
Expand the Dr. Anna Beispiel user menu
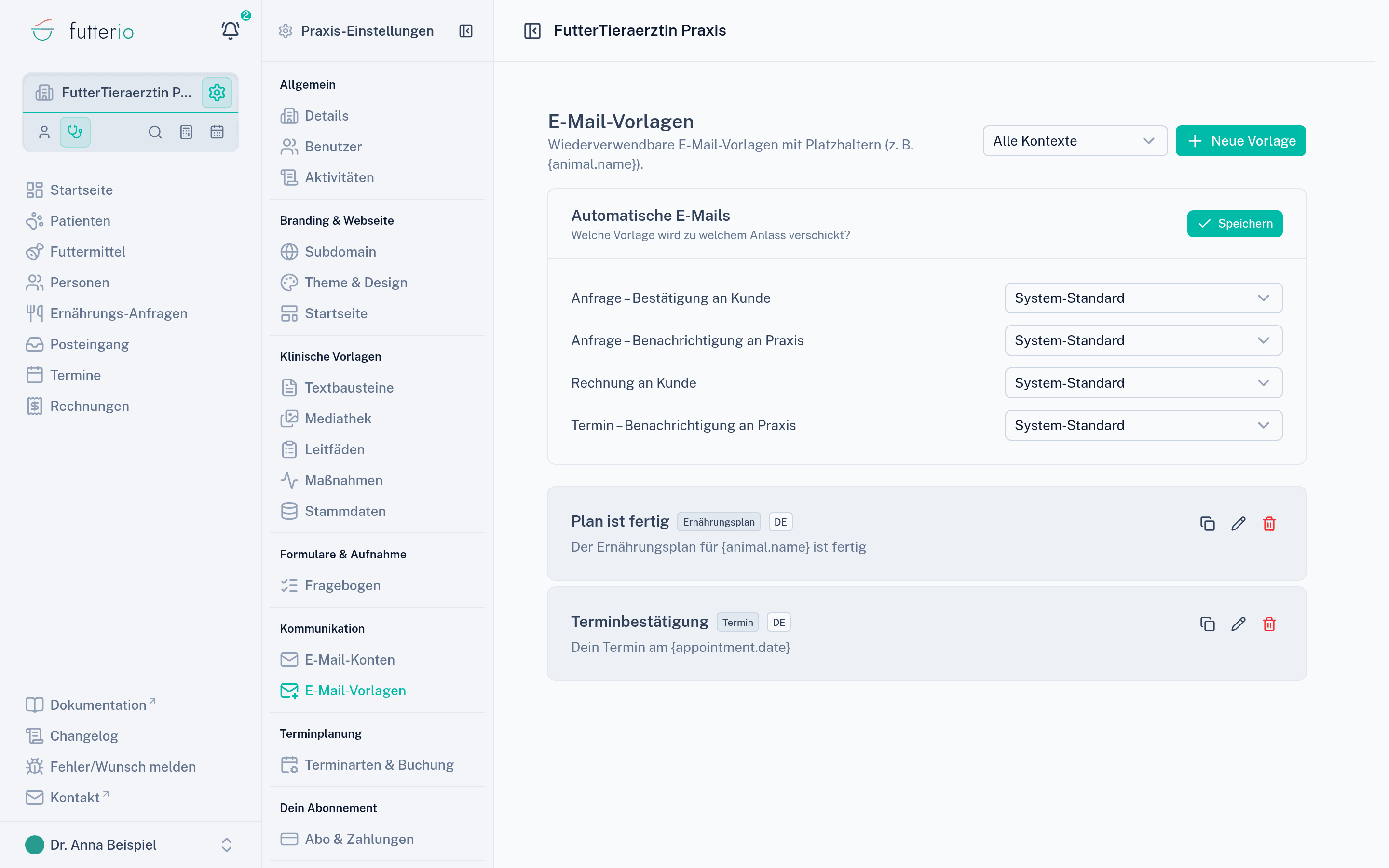point(130,844)
